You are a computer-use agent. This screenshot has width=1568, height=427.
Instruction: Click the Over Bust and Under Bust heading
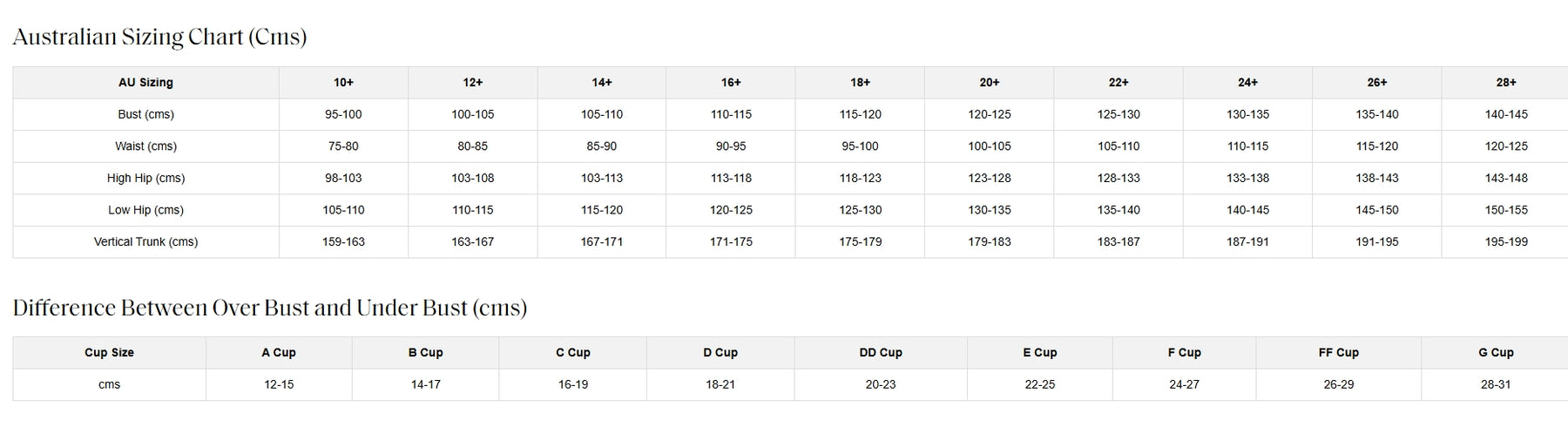pos(269,308)
